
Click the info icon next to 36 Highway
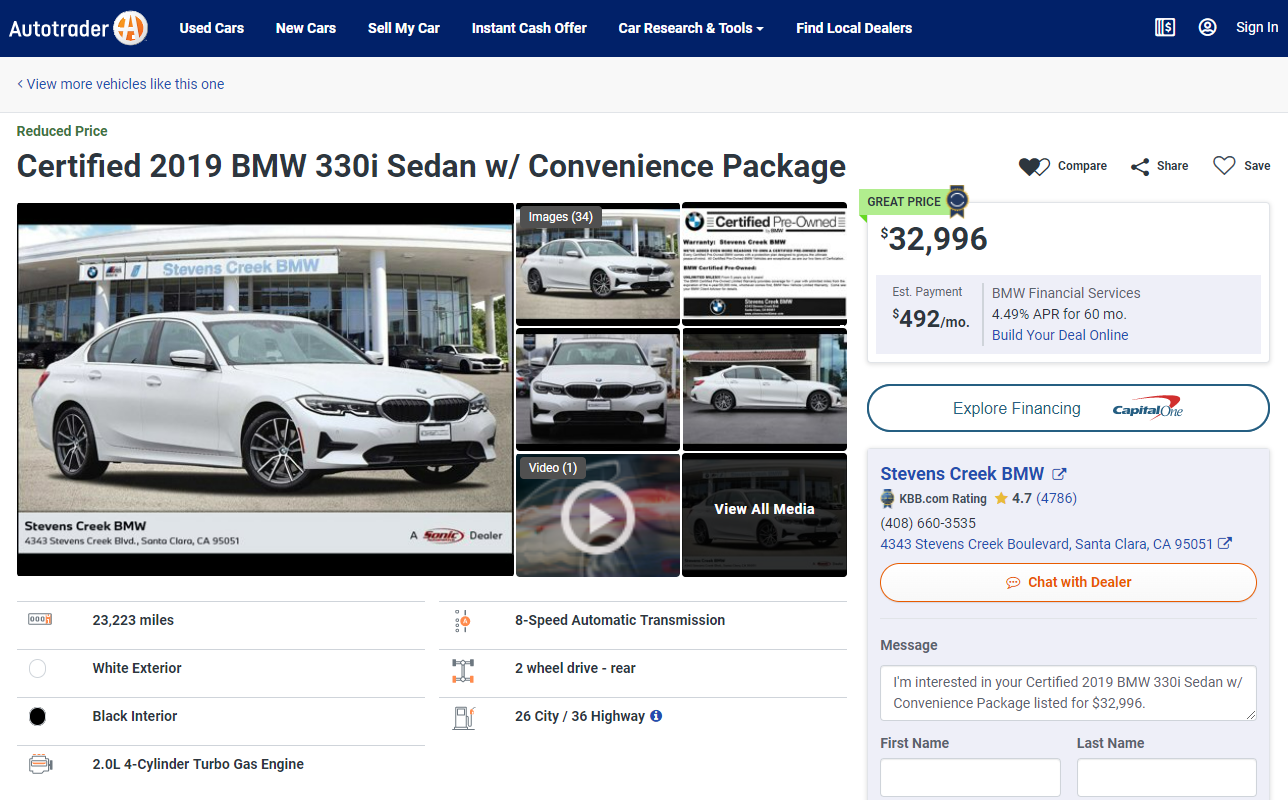coord(656,716)
